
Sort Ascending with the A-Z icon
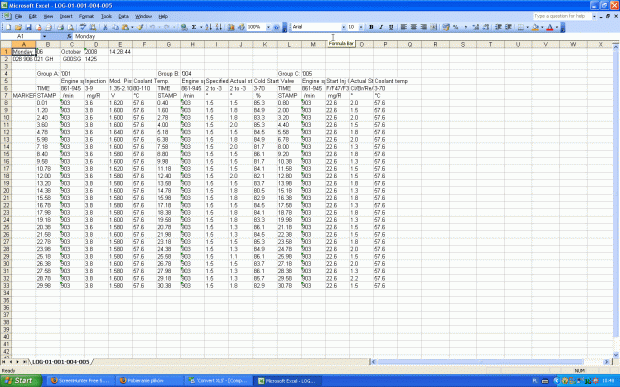pos(209,27)
